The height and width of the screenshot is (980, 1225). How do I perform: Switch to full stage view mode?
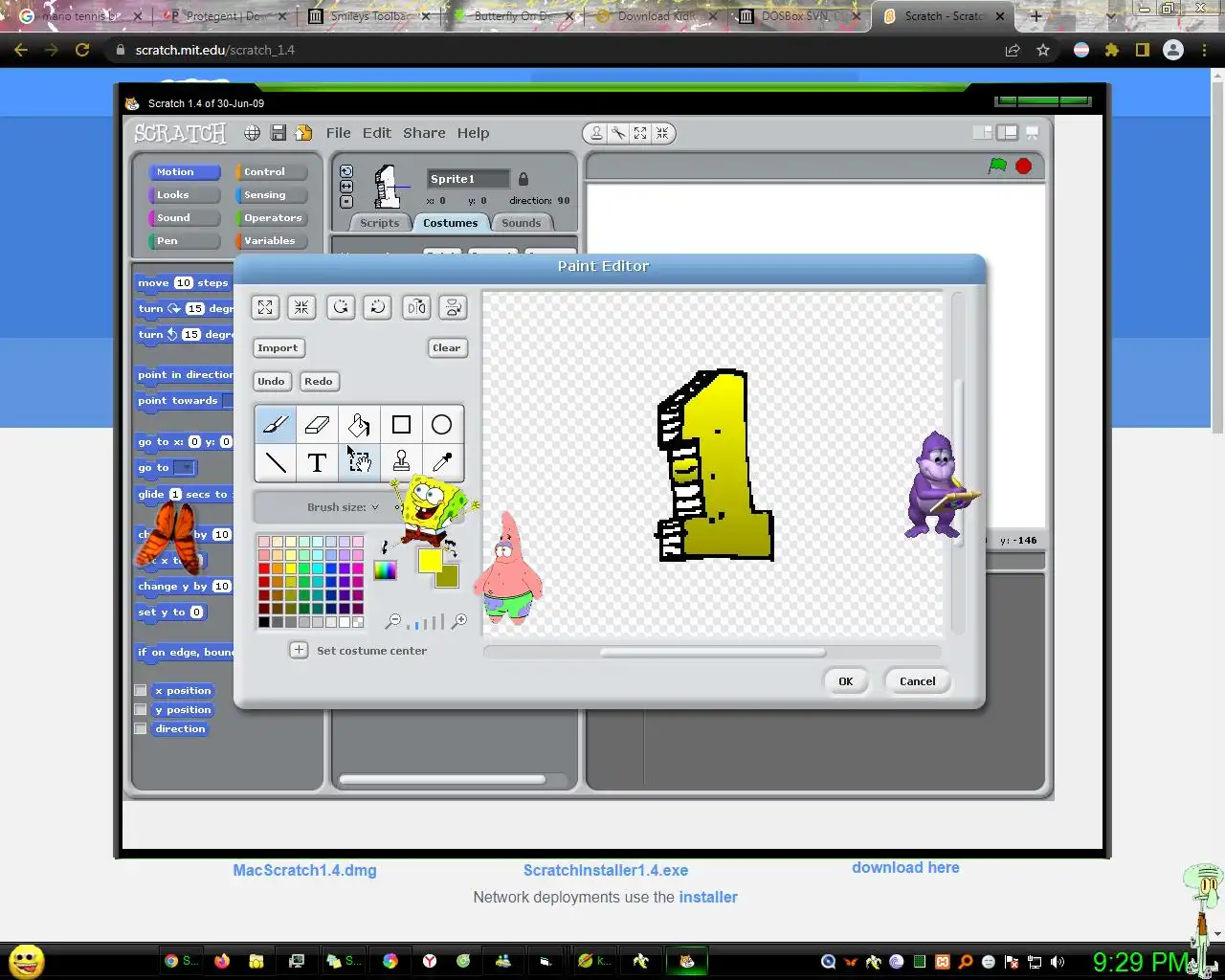(1007, 133)
